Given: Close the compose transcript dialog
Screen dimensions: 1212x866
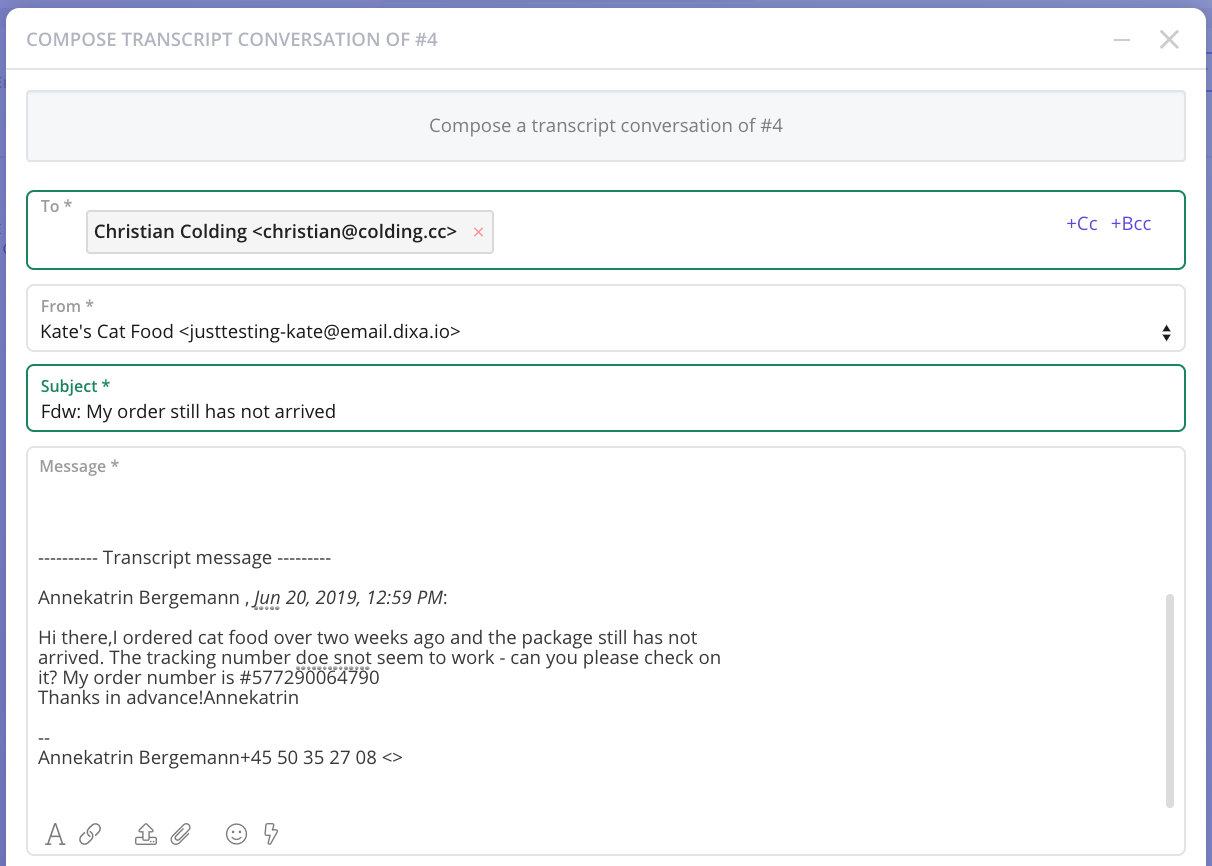Looking at the screenshot, I should click(1169, 40).
